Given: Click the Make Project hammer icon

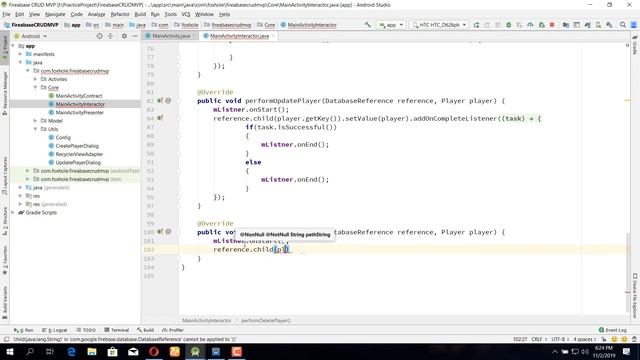Looking at the screenshot, I should pyautogui.click(x=368, y=24).
